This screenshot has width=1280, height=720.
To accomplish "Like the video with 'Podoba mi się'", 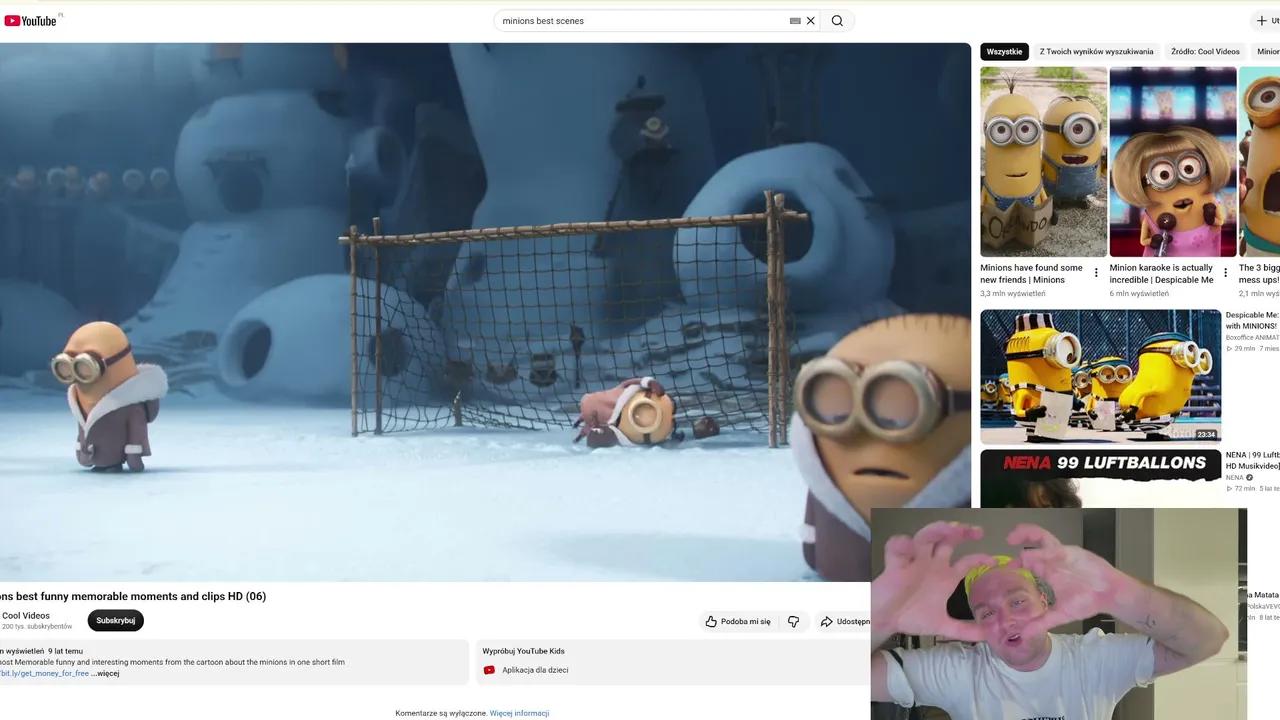I will pyautogui.click(x=738, y=621).
